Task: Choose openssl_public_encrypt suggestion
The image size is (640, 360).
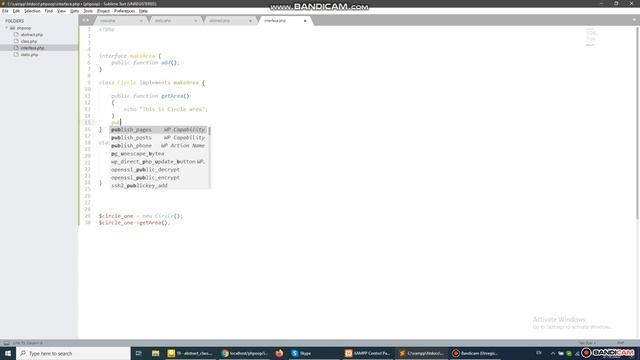Action: point(159,178)
